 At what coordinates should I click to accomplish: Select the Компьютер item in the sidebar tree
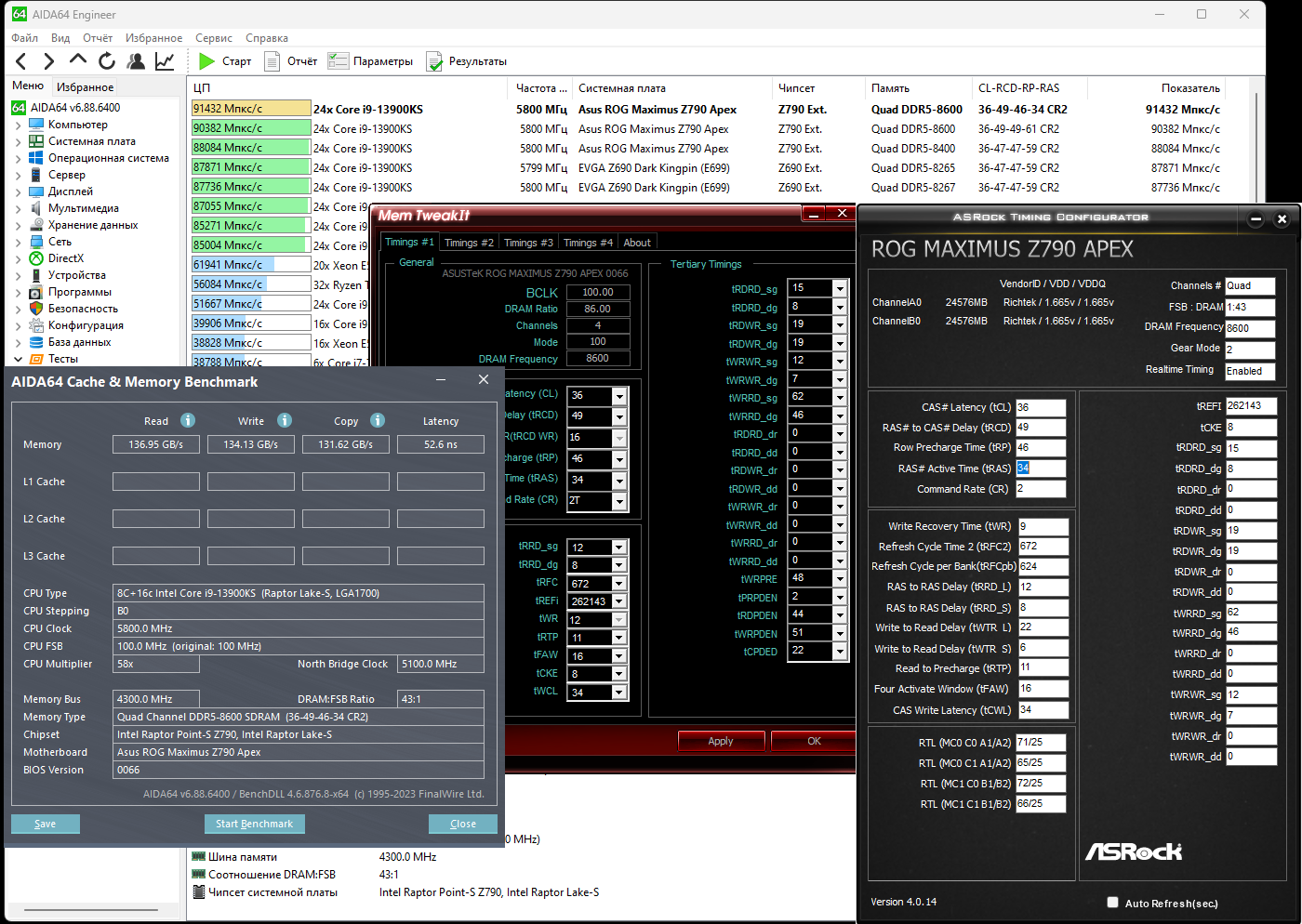click(x=77, y=125)
